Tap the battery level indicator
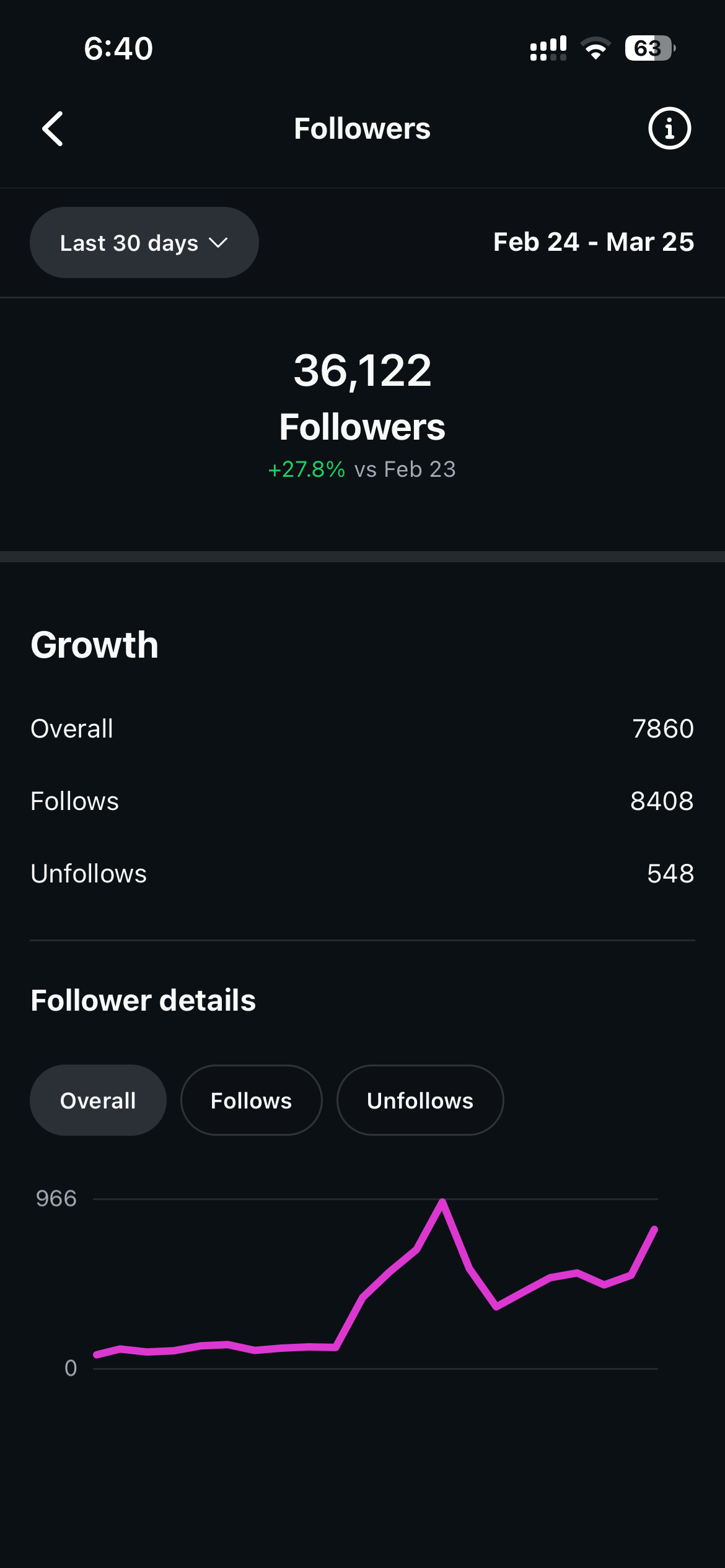Screen dimensions: 725x1568 [649, 48]
